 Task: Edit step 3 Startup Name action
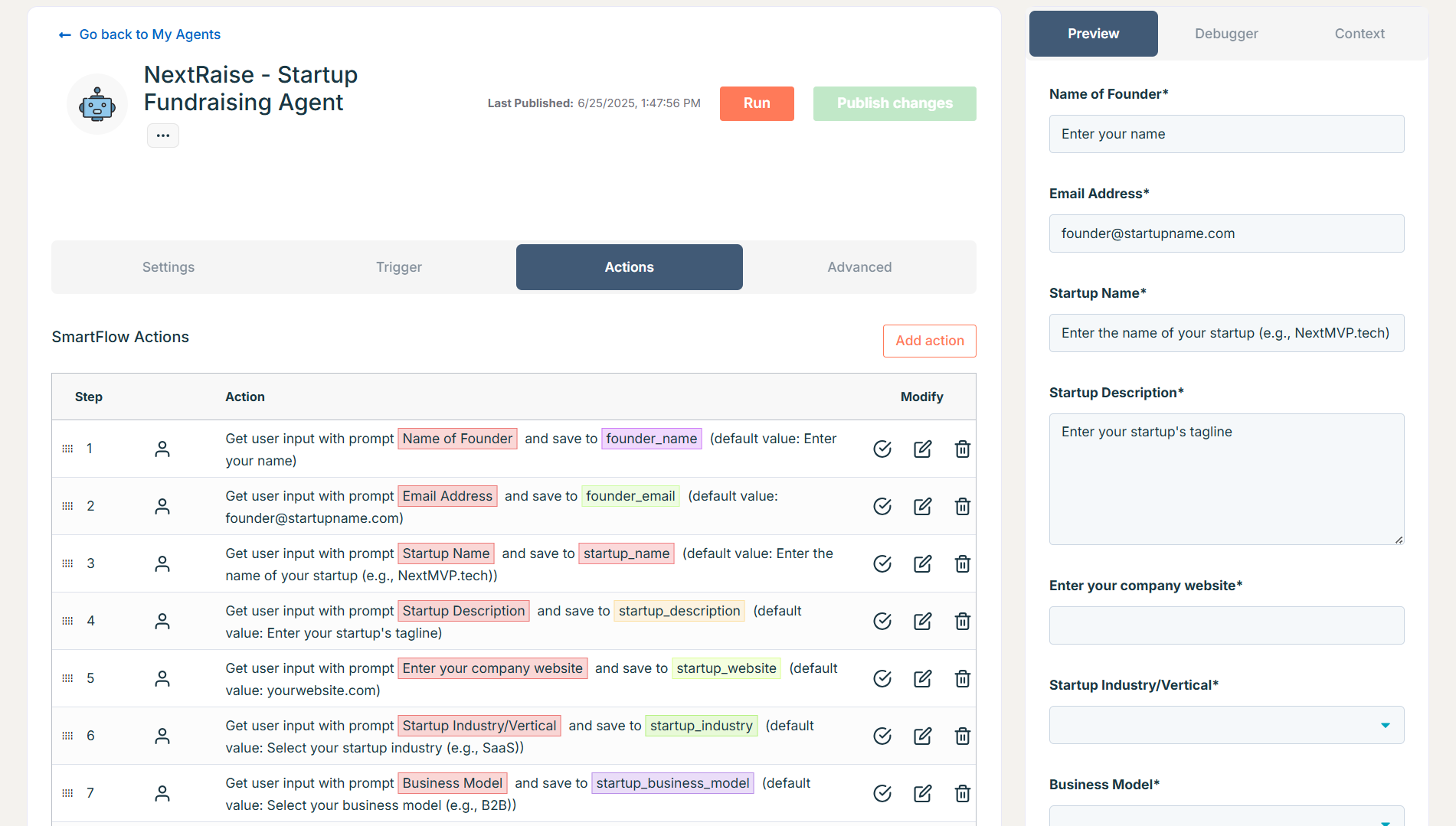click(x=923, y=564)
